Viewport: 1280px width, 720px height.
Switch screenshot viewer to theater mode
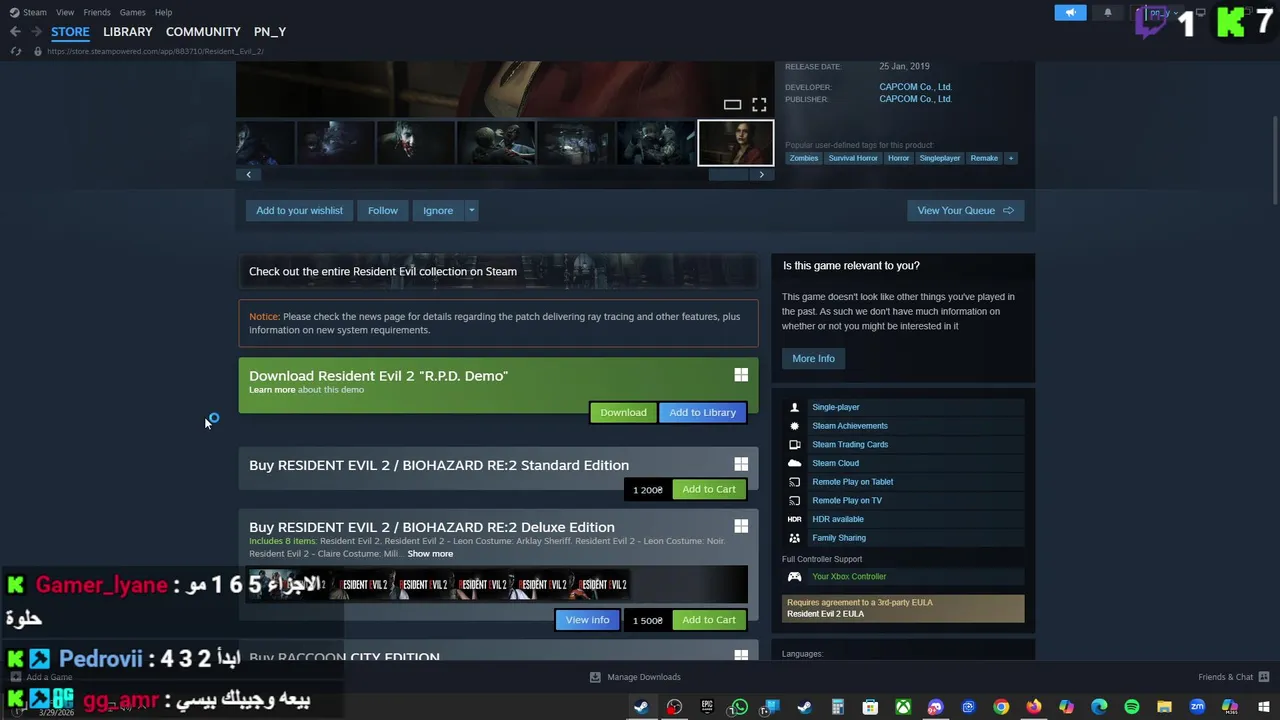click(732, 104)
